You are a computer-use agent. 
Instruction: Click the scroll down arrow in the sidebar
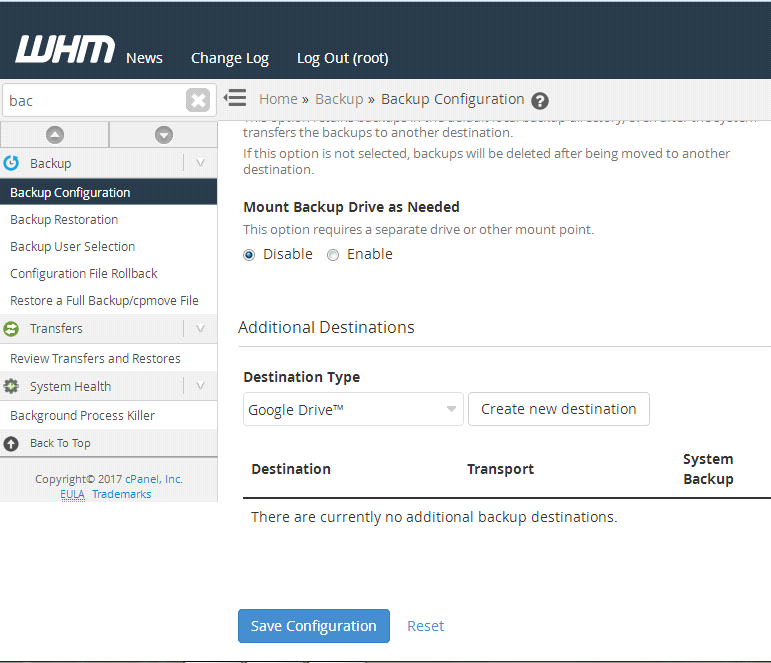(164, 135)
